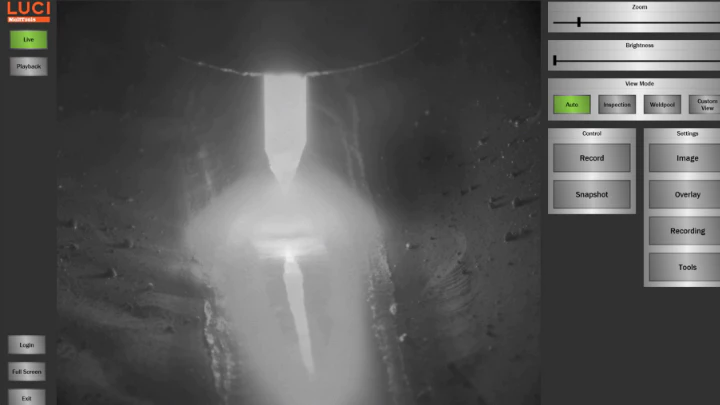Start recording with Record button
Screen dimensions: 720x405
[591, 158]
